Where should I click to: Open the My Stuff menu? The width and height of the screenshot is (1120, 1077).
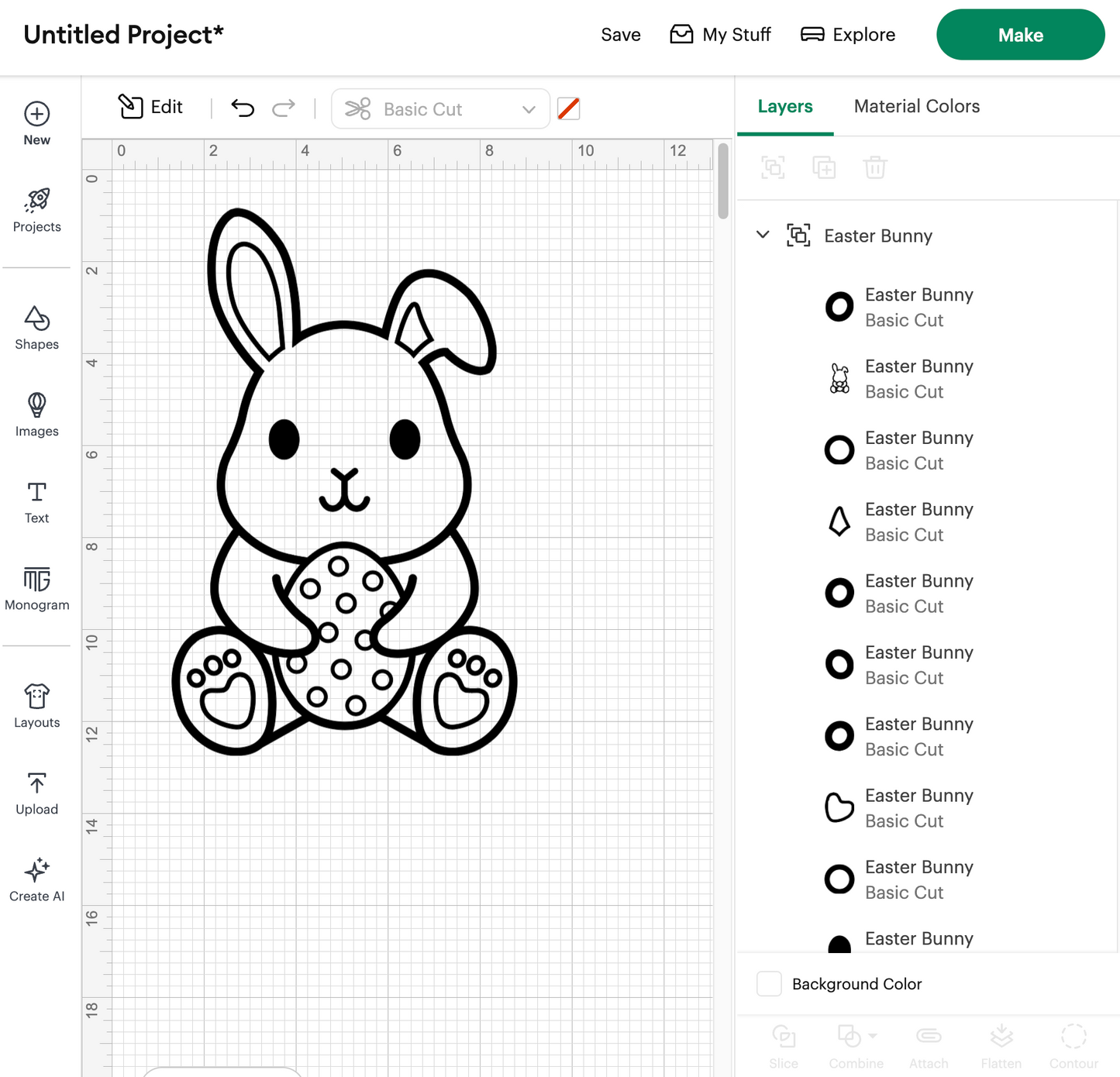pos(720,34)
